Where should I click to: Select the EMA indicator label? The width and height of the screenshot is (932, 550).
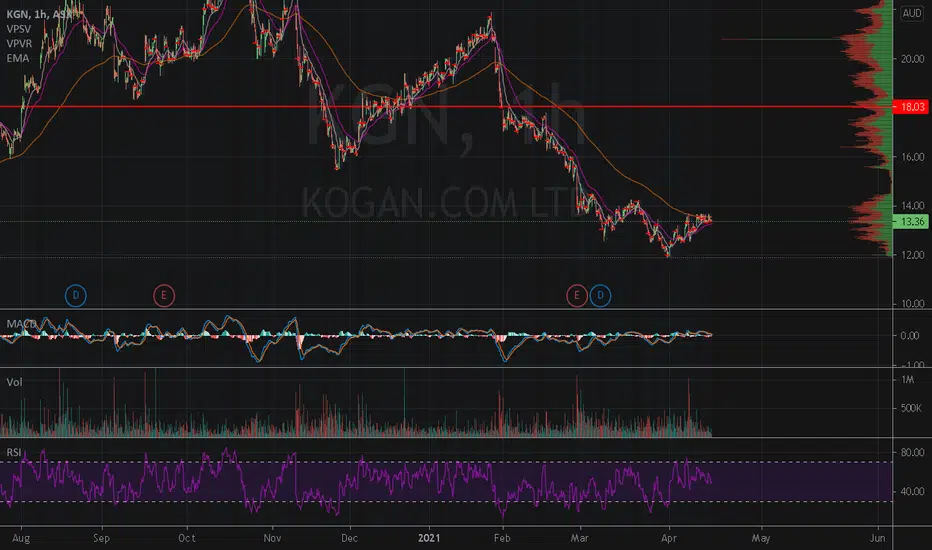click(17, 58)
